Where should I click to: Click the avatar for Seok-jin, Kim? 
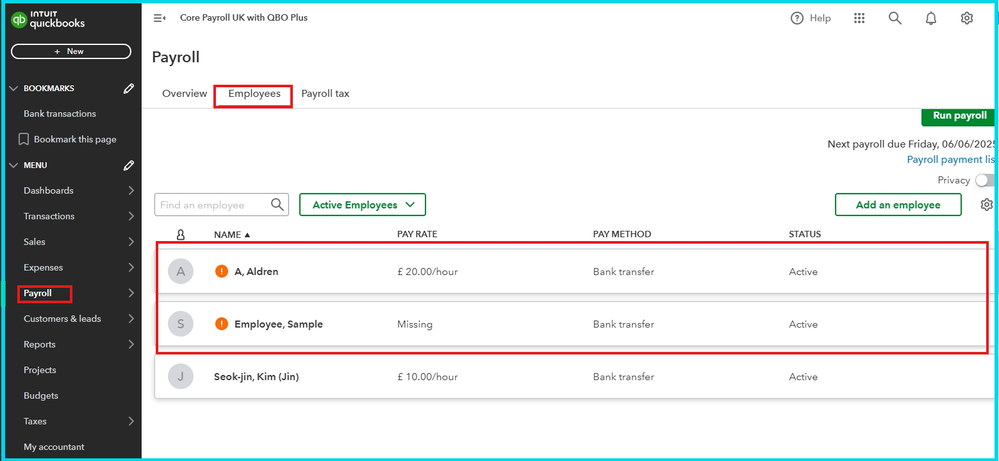coord(180,377)
